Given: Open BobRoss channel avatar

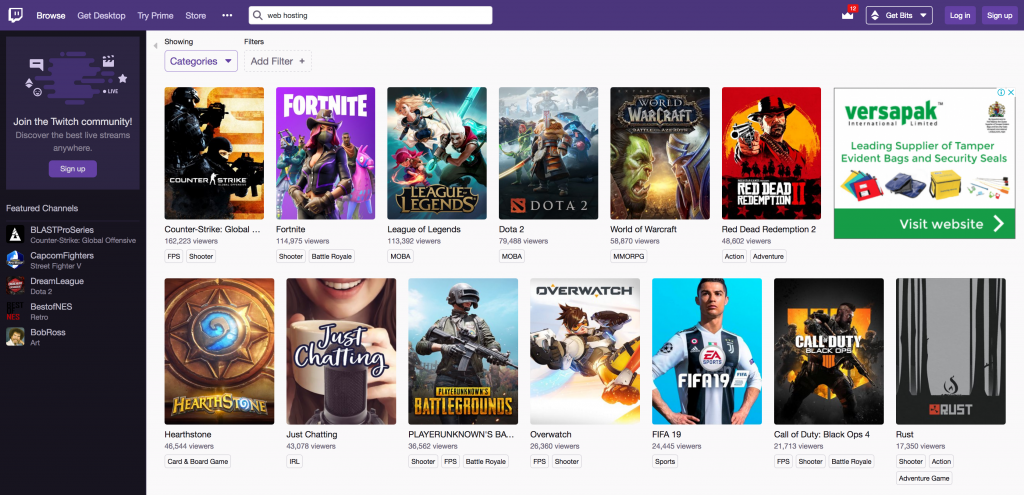Looking at the screenshot, I should coord(15,336).
